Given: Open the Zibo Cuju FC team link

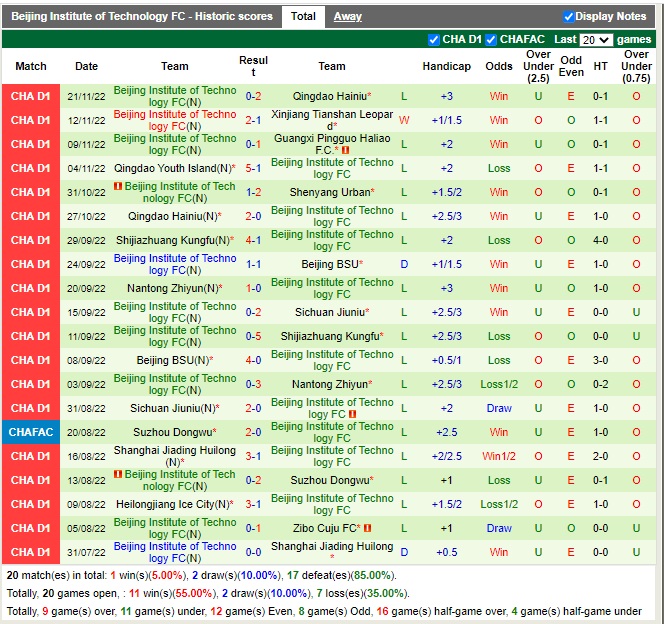Looking at the screenshot, I should pos(323,528).
